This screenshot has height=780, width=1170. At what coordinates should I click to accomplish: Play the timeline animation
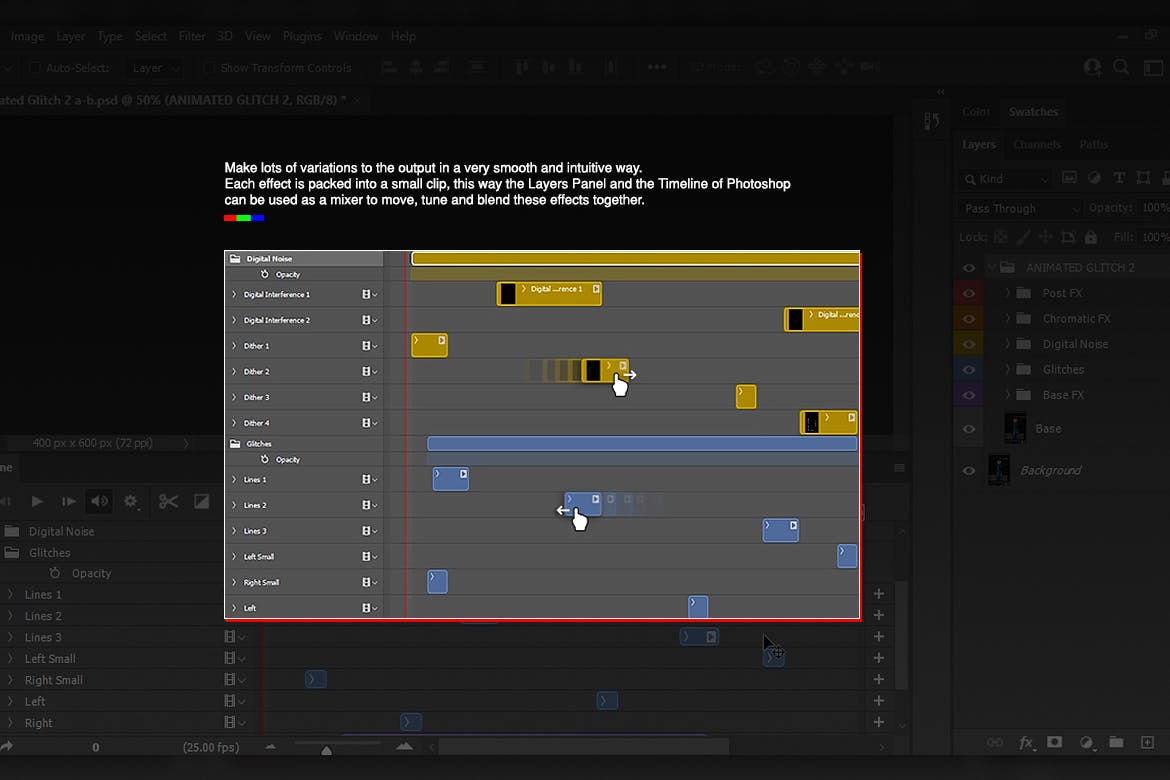[37, 501]
